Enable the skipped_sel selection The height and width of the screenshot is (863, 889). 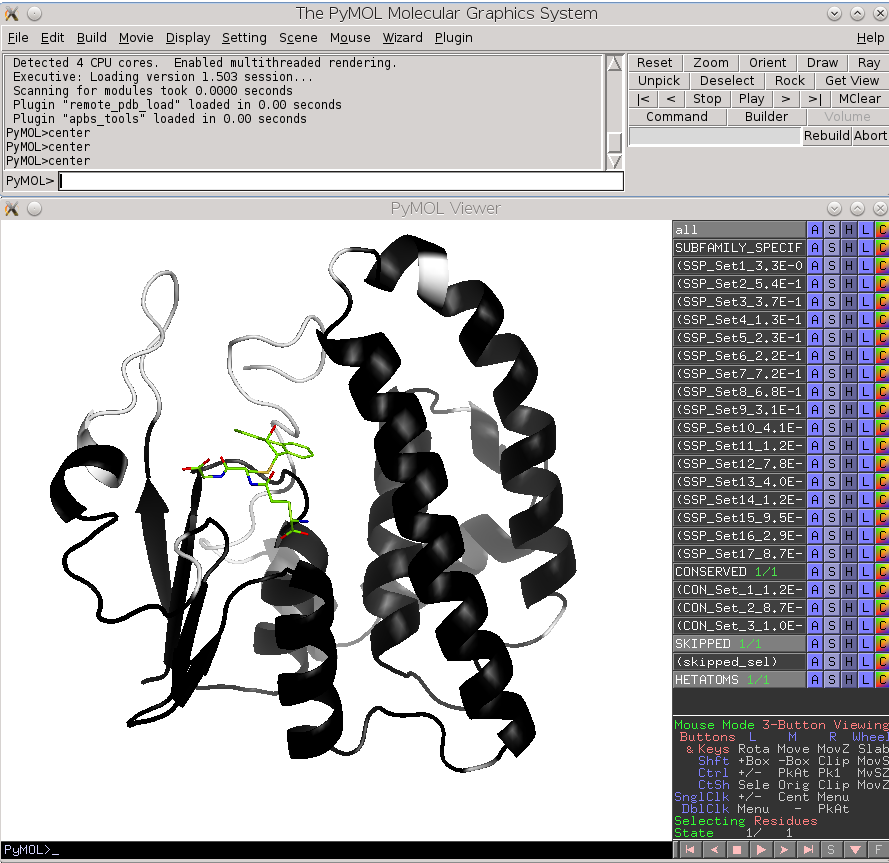[x=739, y=662]
